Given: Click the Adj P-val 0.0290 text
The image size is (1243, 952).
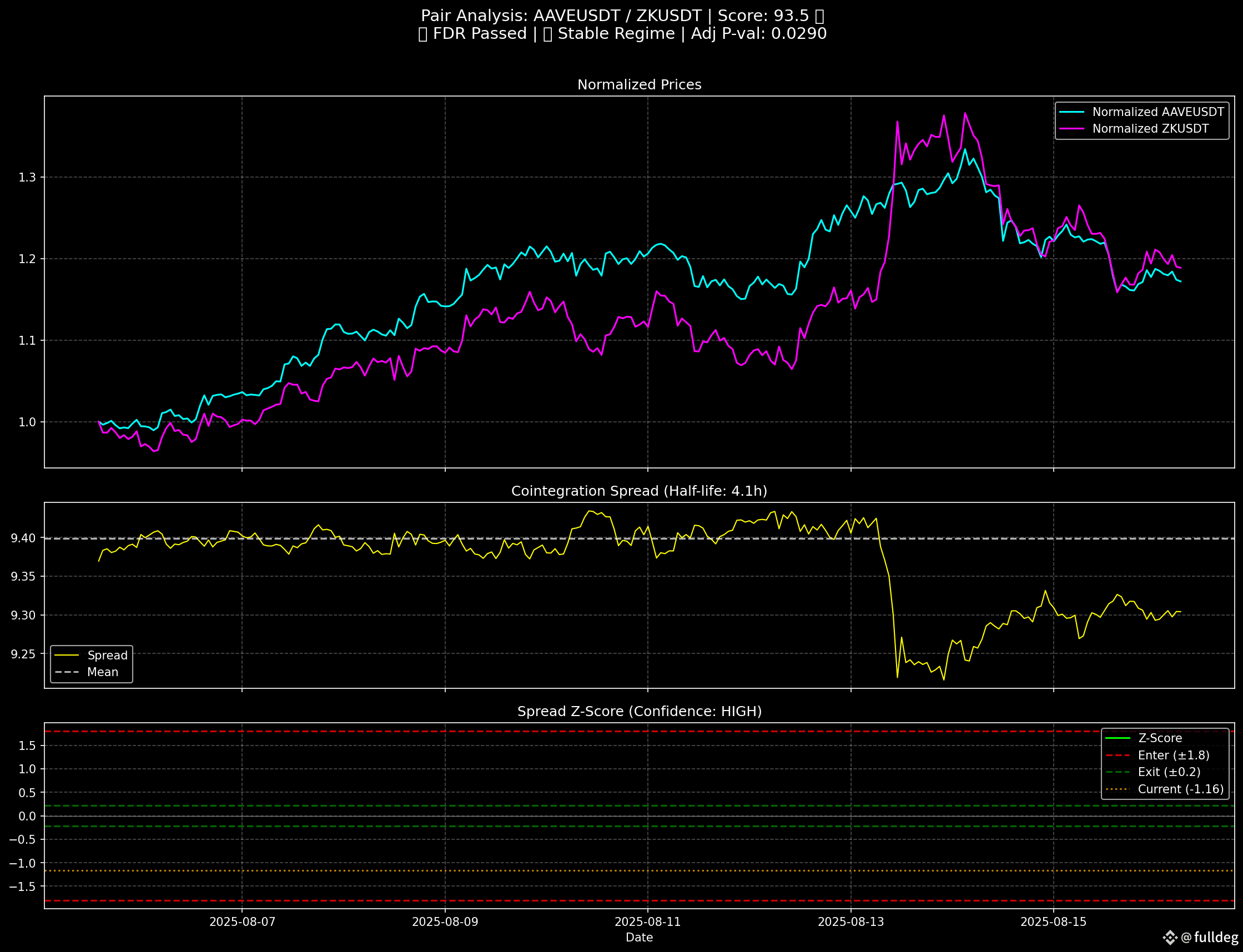Looking at the screenshot, I should (758, 34).
